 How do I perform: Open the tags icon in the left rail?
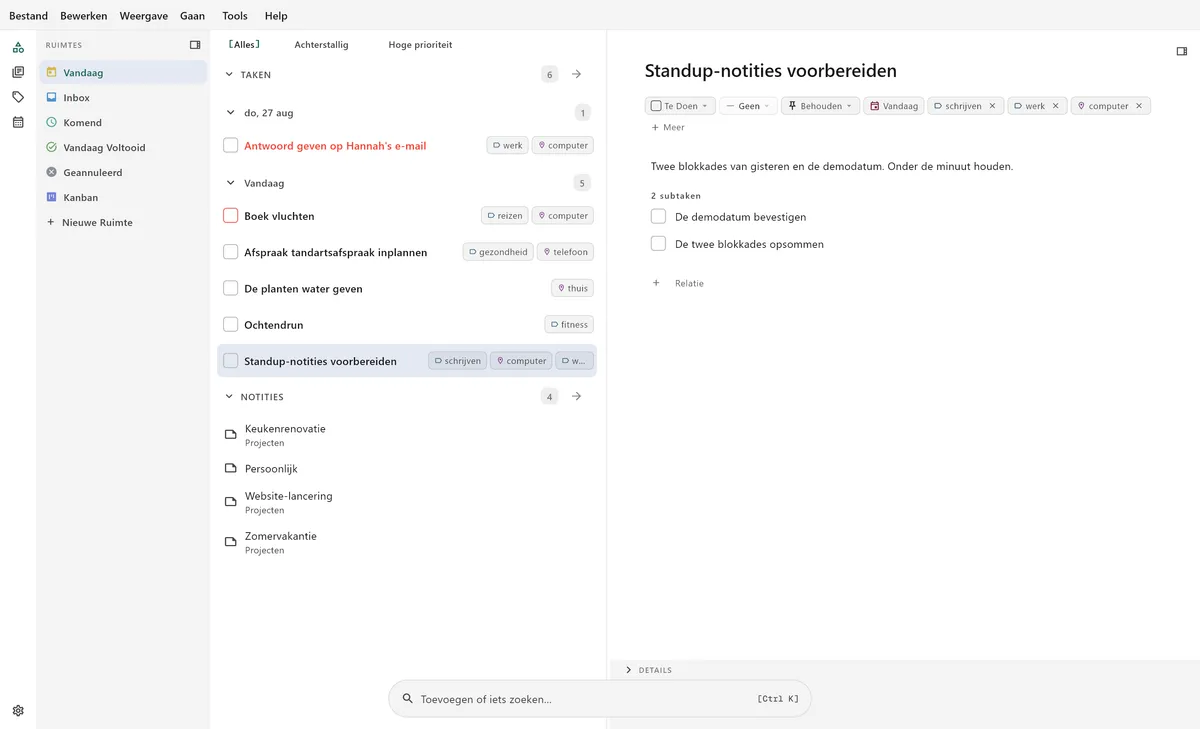pos(18,97)
